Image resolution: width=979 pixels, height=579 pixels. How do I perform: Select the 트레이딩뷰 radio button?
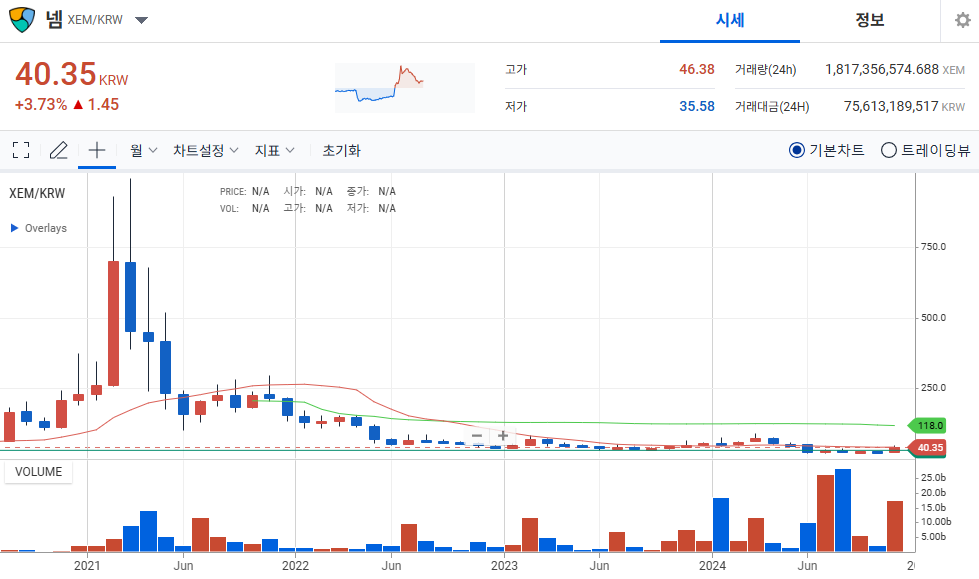tap(888, 150)
